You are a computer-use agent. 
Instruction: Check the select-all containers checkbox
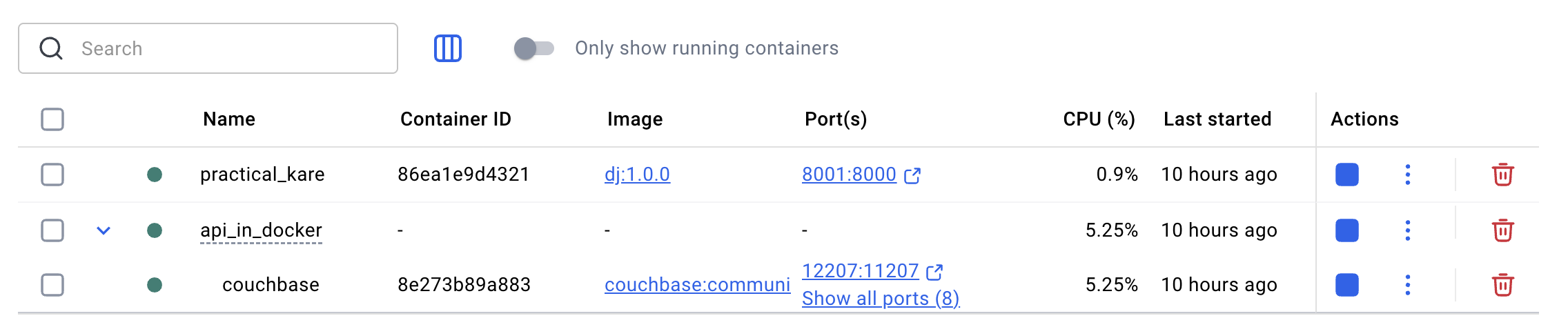coord(52,119)
